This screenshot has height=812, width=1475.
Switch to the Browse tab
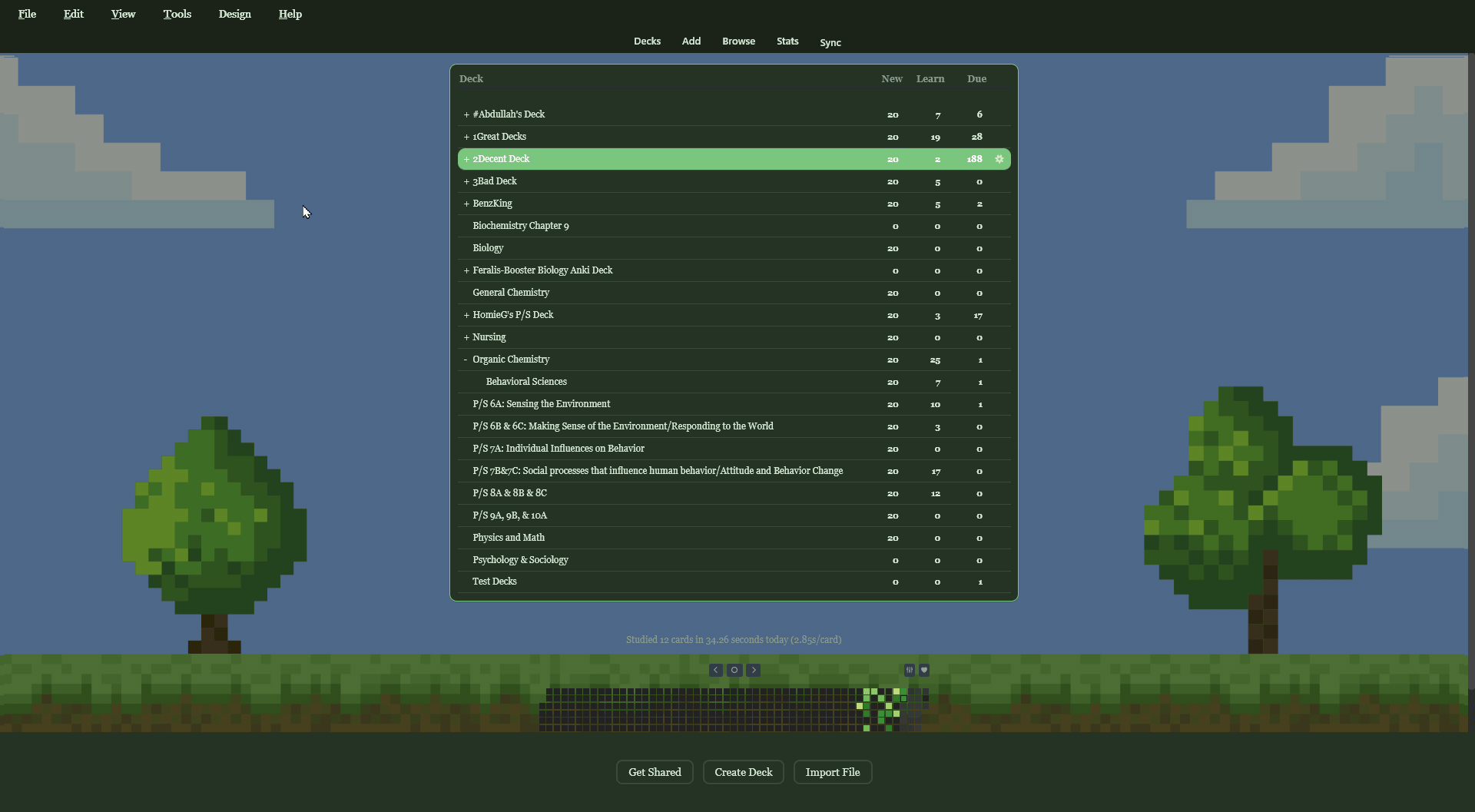pos(738,41)
